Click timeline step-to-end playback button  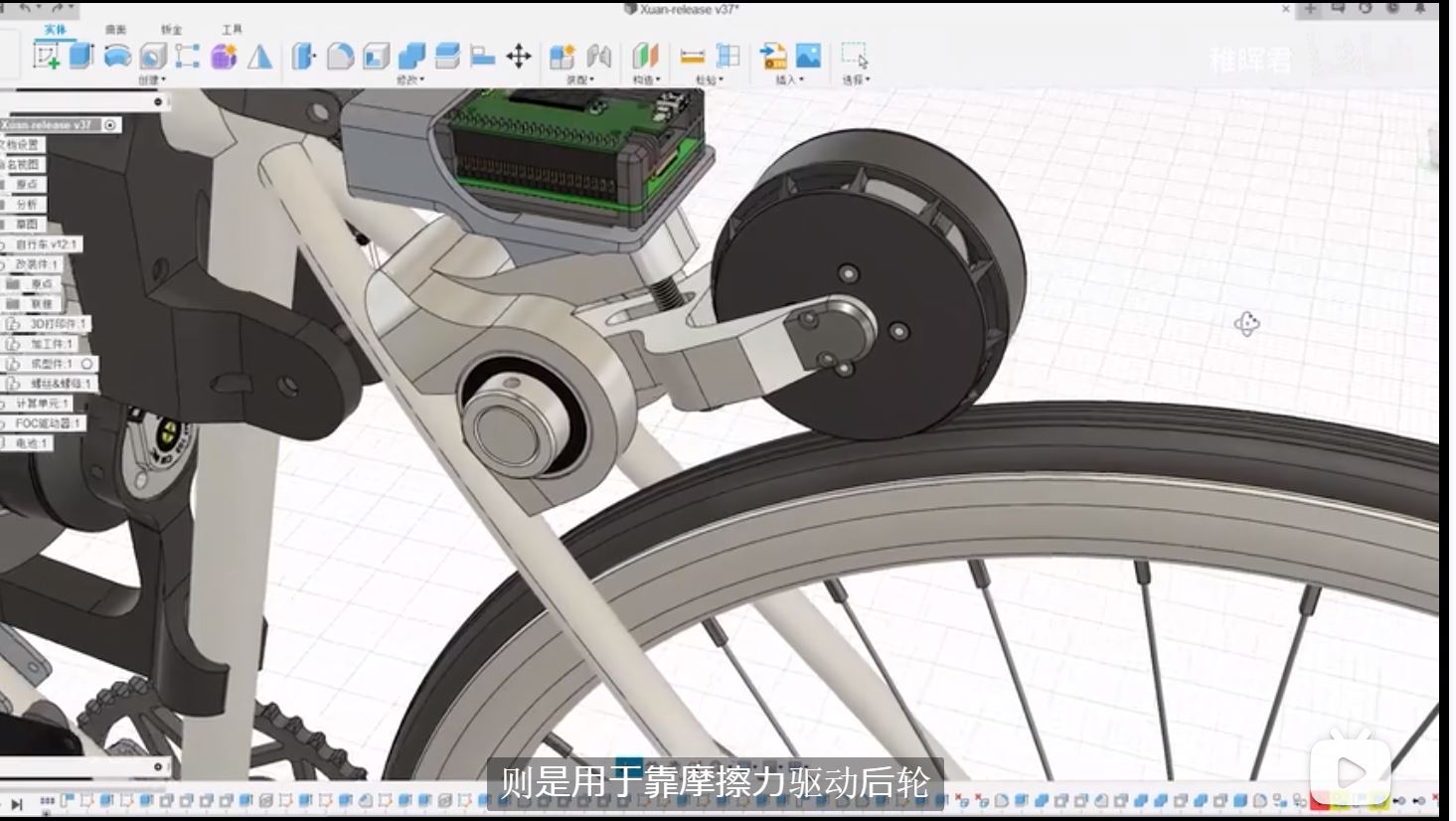[17, 803]
